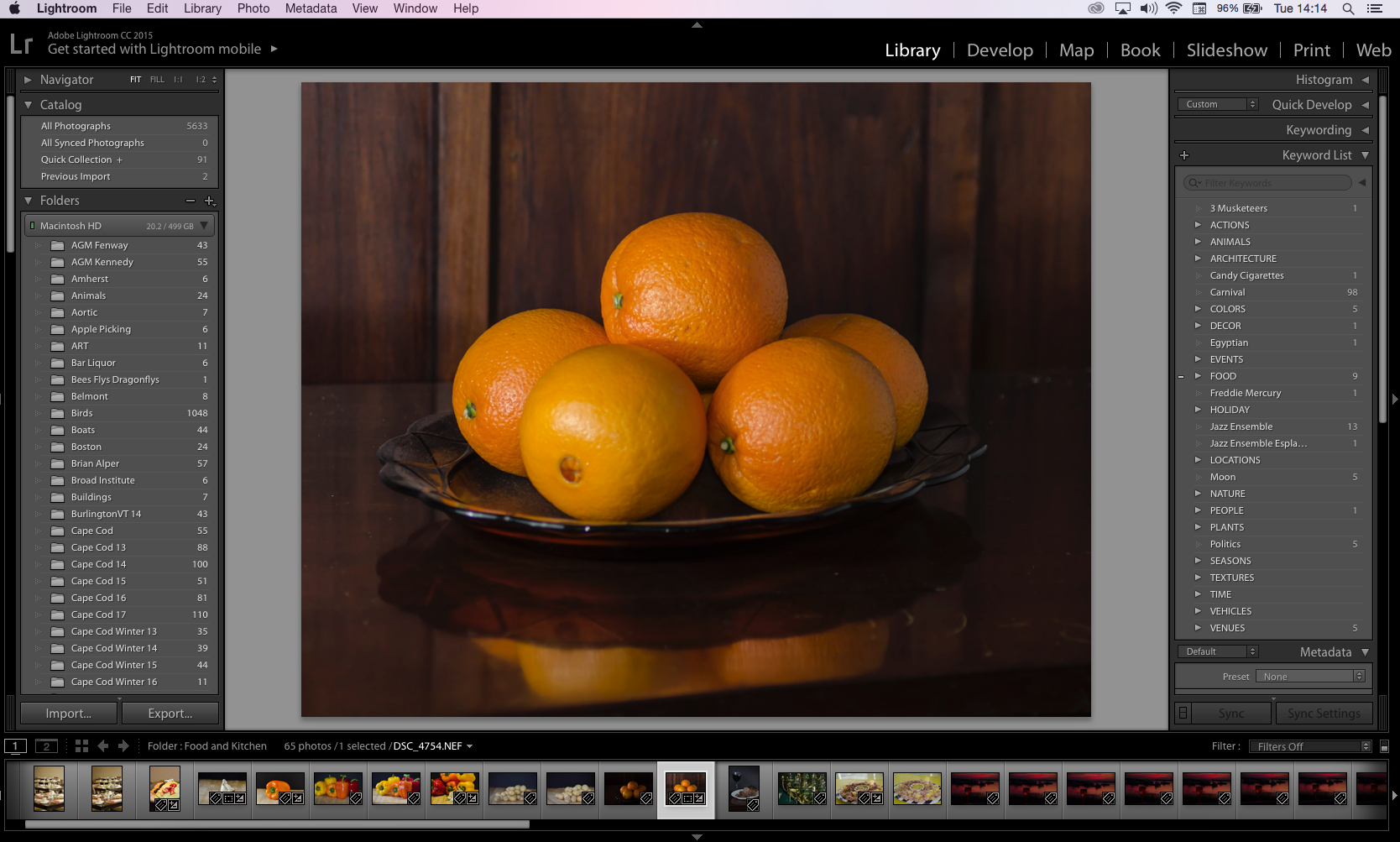Open the Filters Off dropdown
The image size is (1400, 842).
coord(1310,746)
